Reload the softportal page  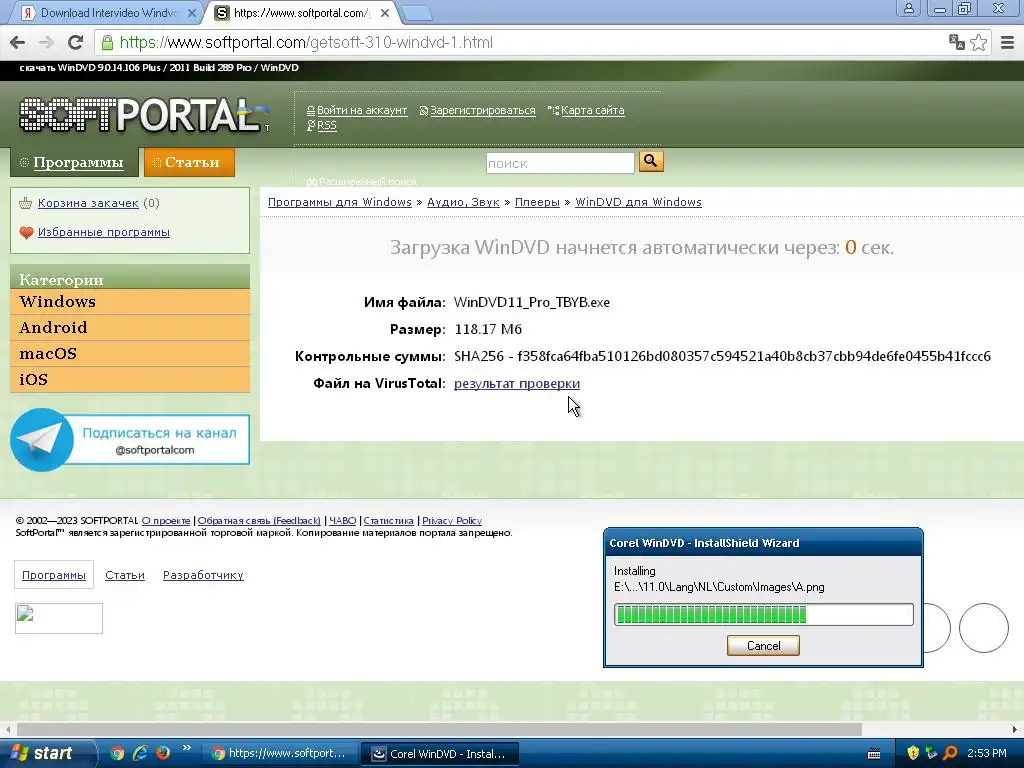point(76,43)
